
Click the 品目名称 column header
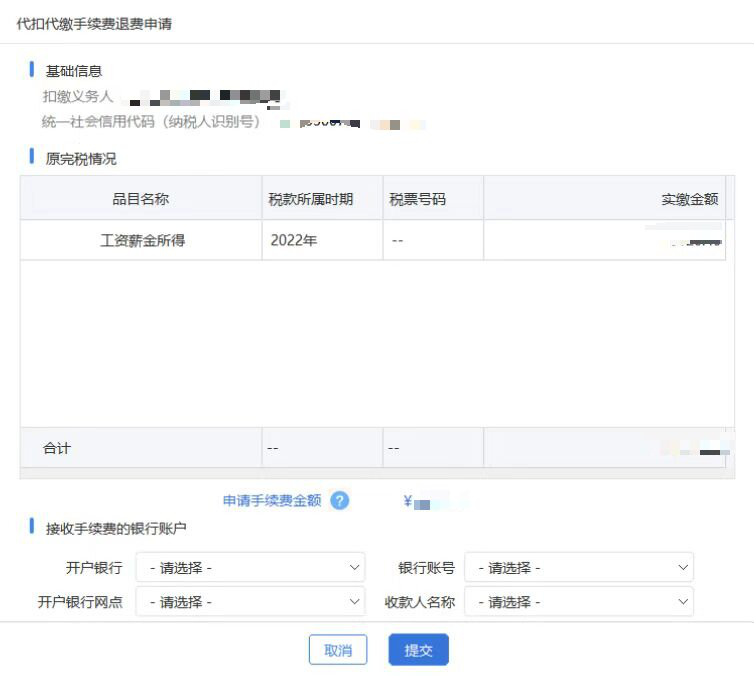[x=141, y=199]
